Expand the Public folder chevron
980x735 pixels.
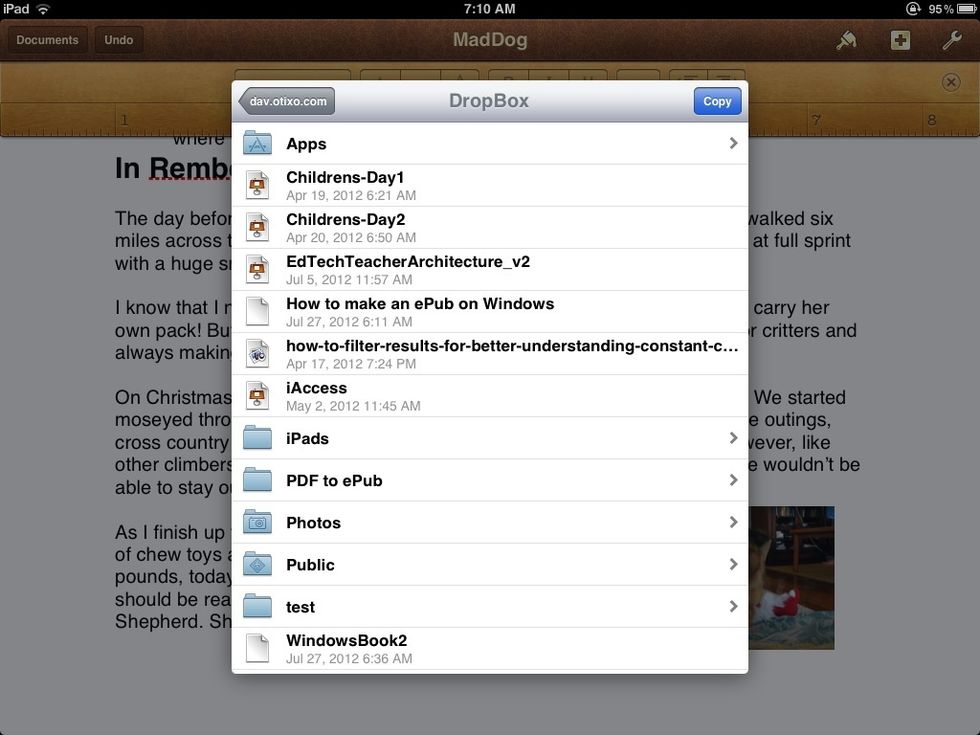pyautogui.click(x=733, y=564)
